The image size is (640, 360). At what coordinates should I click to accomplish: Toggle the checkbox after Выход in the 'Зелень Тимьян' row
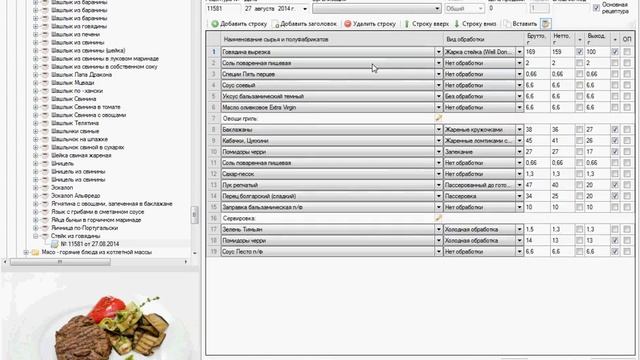(x=615, y=229)
